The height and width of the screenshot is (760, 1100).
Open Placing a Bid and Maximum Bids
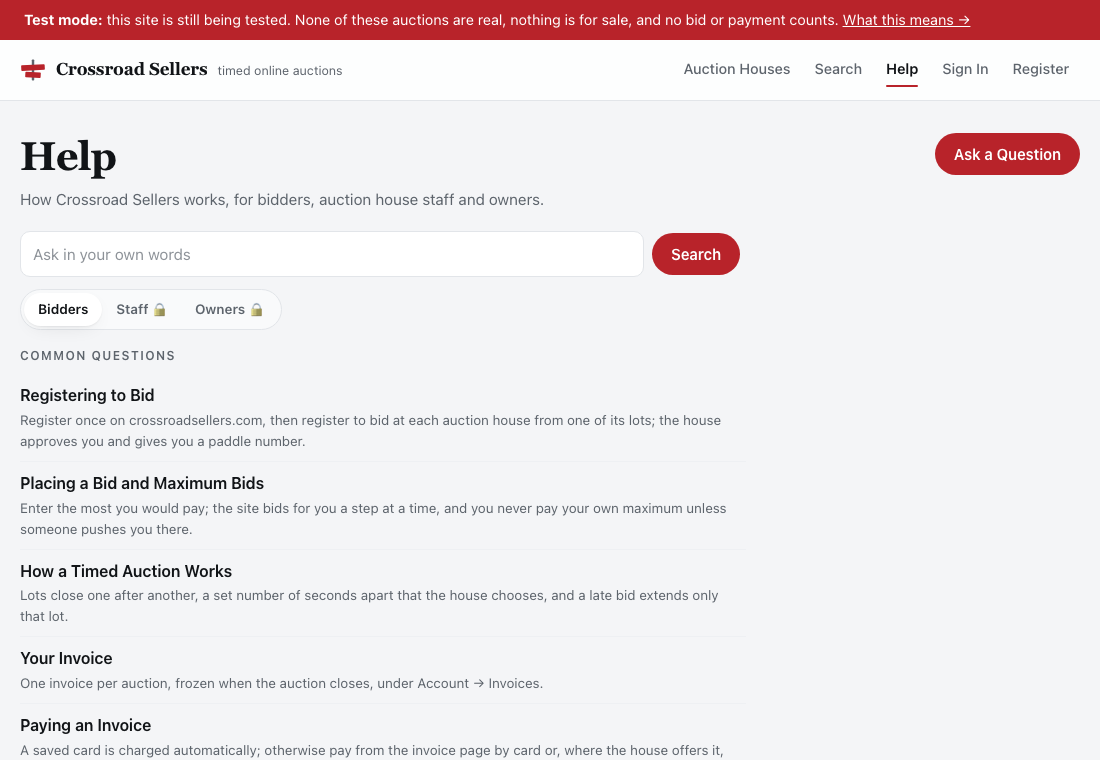pyautogui.click(x=142, y=484)
